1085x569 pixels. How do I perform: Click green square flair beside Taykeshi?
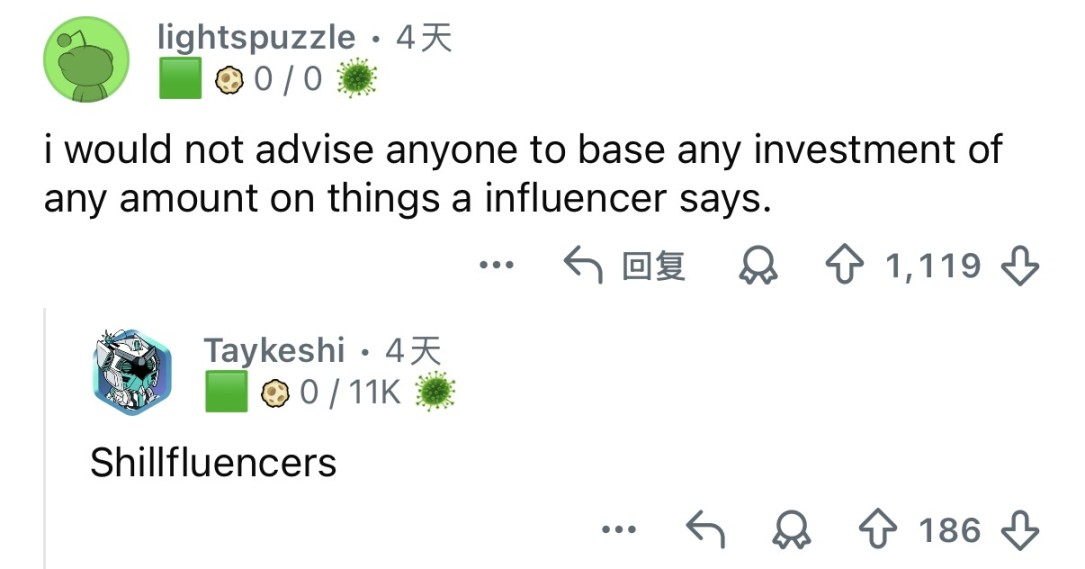click(227, 391)
